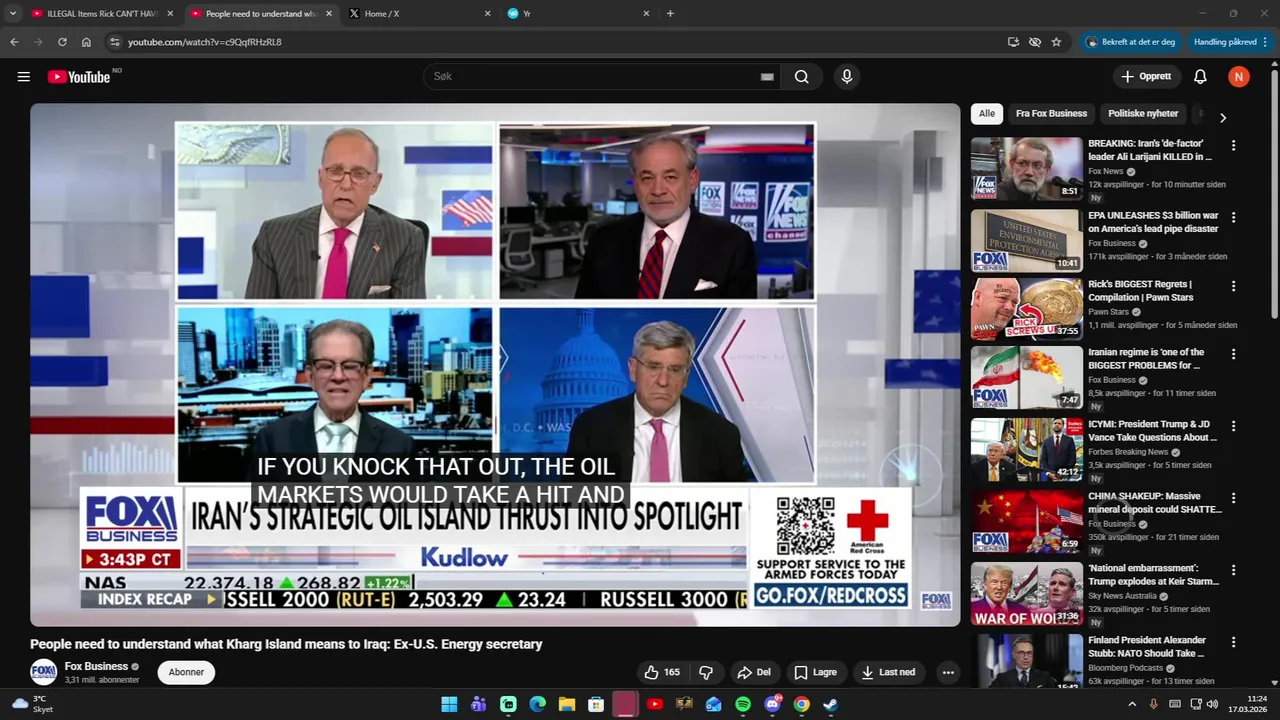Click Bekreft at det er deg
This screenshot has height=720, width=1280.
click(1130, 42)
